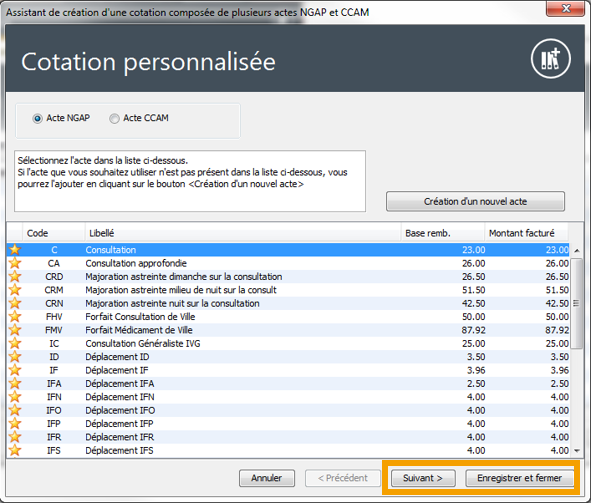The width and height of the screenshot is (591, 503).
Task: Click the Annuler button
Action: coord(267,478)
